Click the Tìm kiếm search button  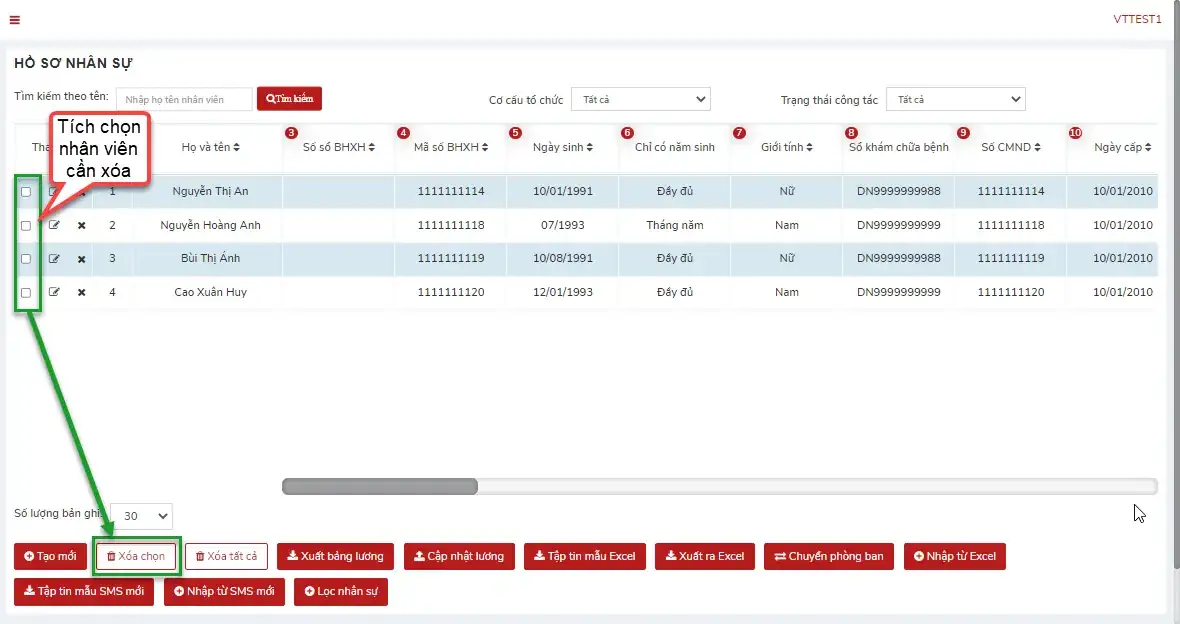click(289, 99)
